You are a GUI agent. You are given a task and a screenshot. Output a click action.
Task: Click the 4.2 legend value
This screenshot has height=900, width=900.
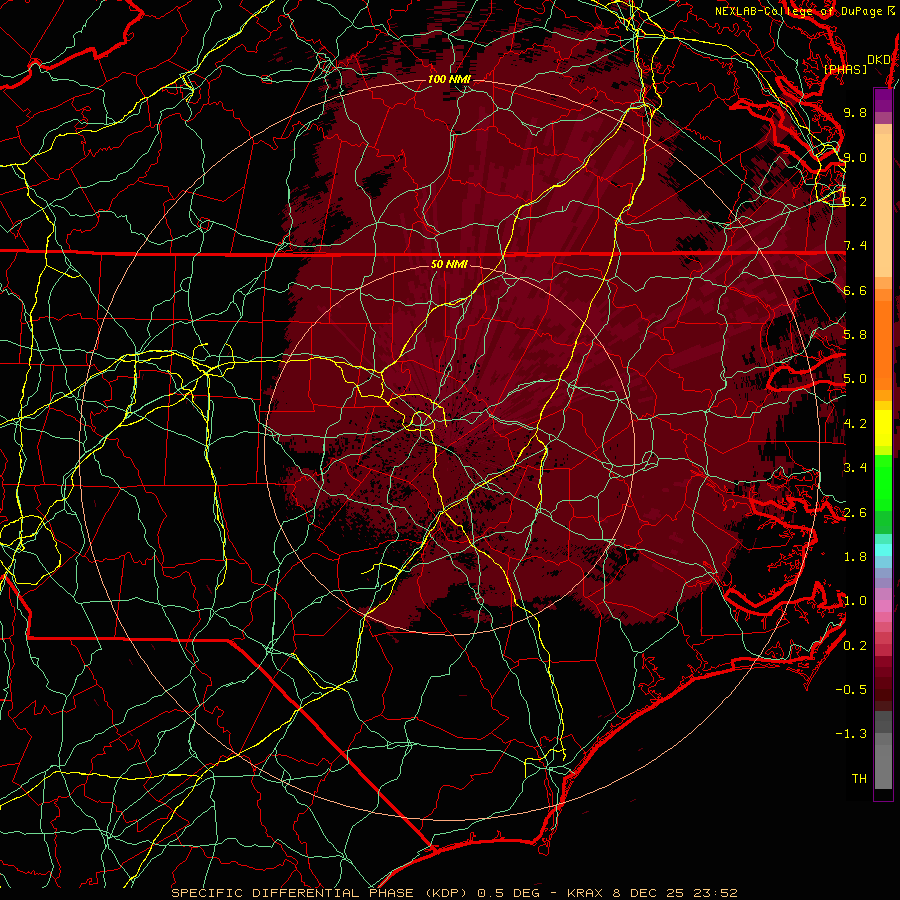click(x=855, y=424)
